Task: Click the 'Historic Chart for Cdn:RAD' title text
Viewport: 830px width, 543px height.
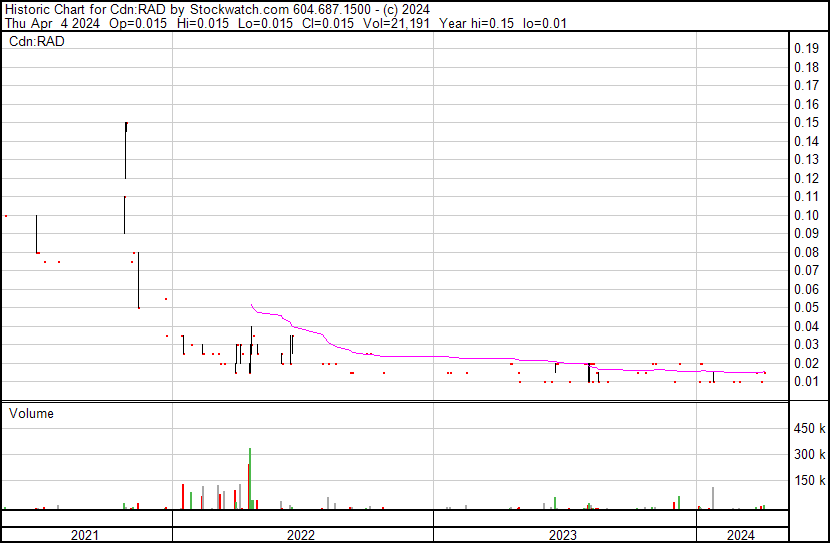Action: [x=85, y=10]
